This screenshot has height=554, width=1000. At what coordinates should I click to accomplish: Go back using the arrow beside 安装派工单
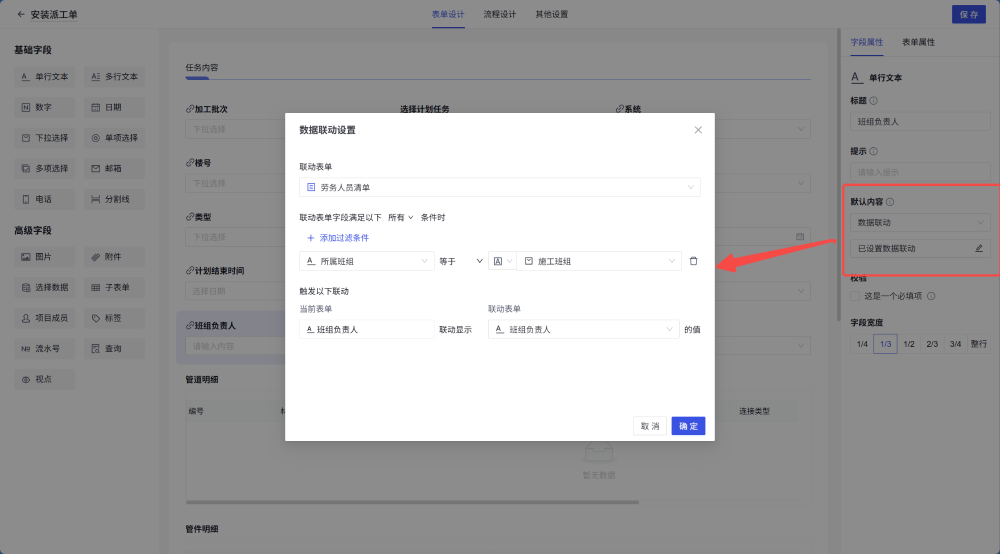20,15
